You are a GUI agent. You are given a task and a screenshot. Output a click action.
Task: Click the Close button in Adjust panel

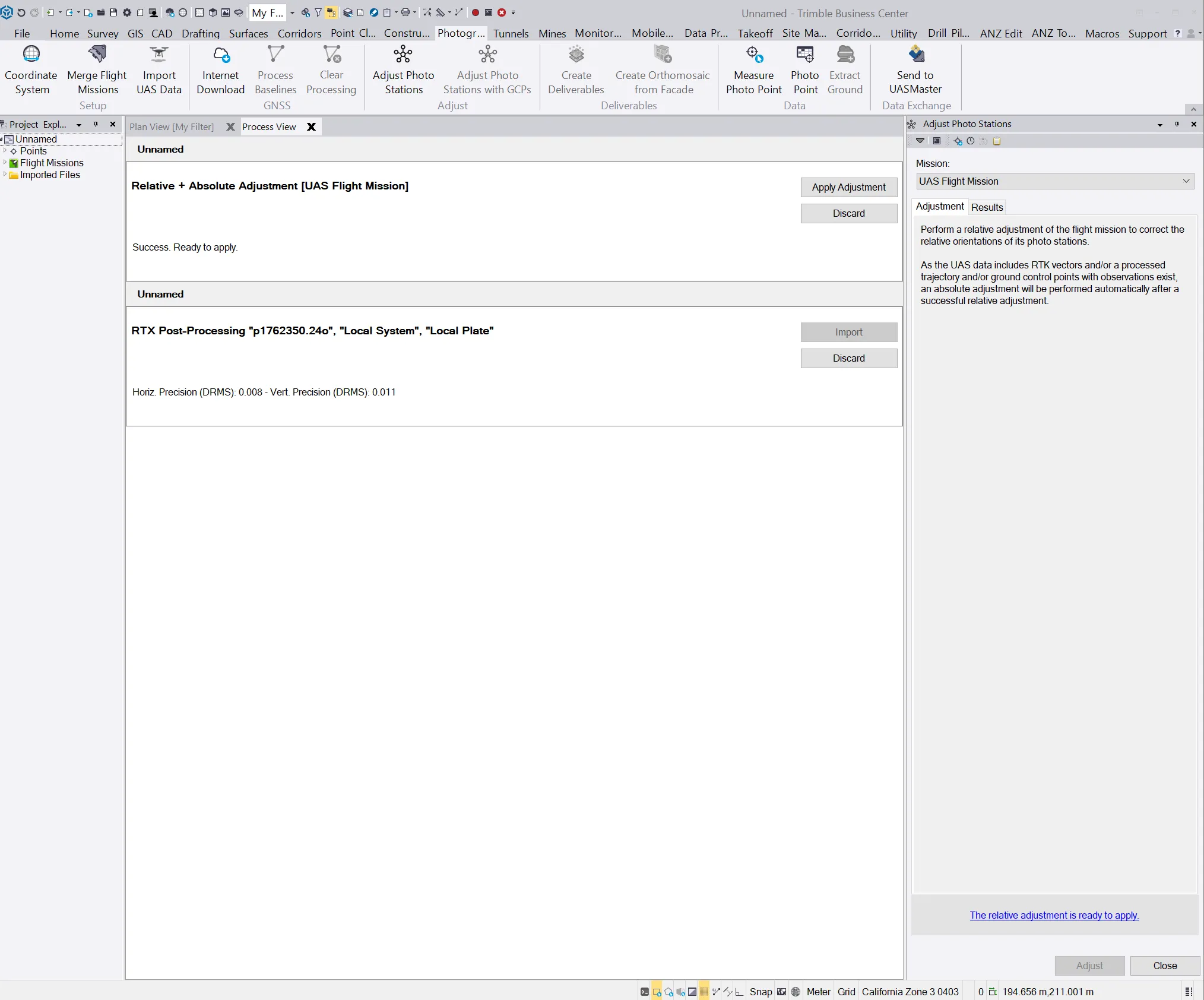tap(1165, 966)
